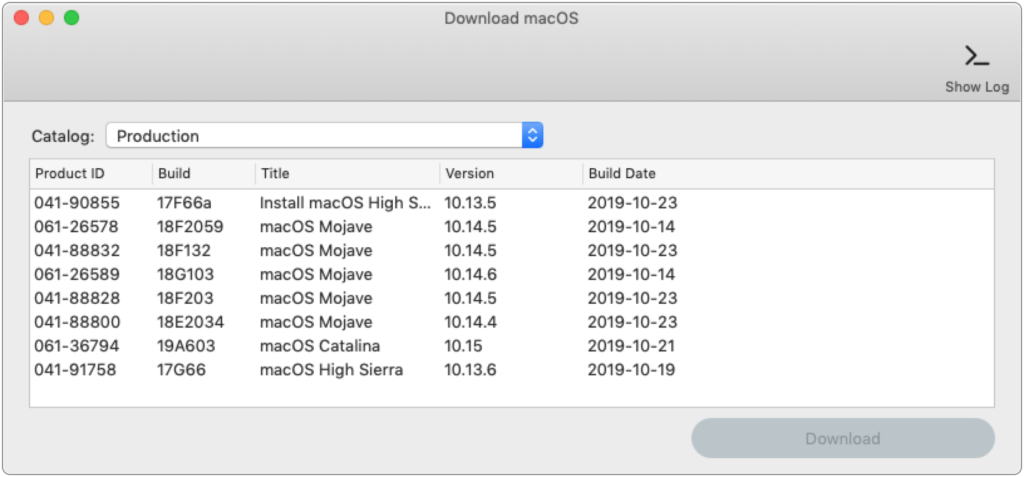Open the Show Log terminal icon

977,56
